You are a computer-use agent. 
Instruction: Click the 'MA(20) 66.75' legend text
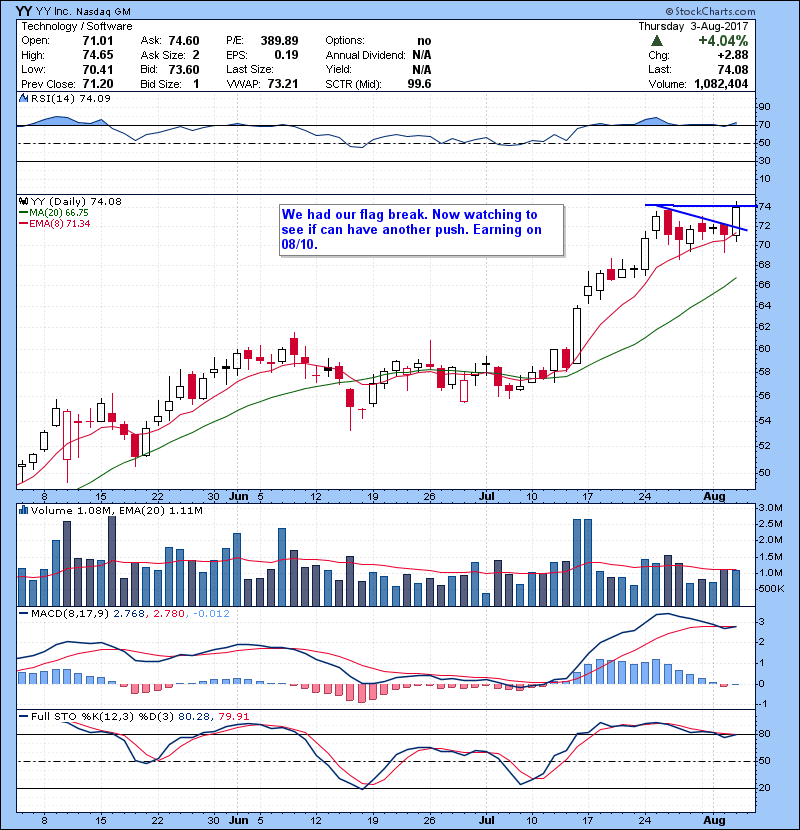click(59, 213)
